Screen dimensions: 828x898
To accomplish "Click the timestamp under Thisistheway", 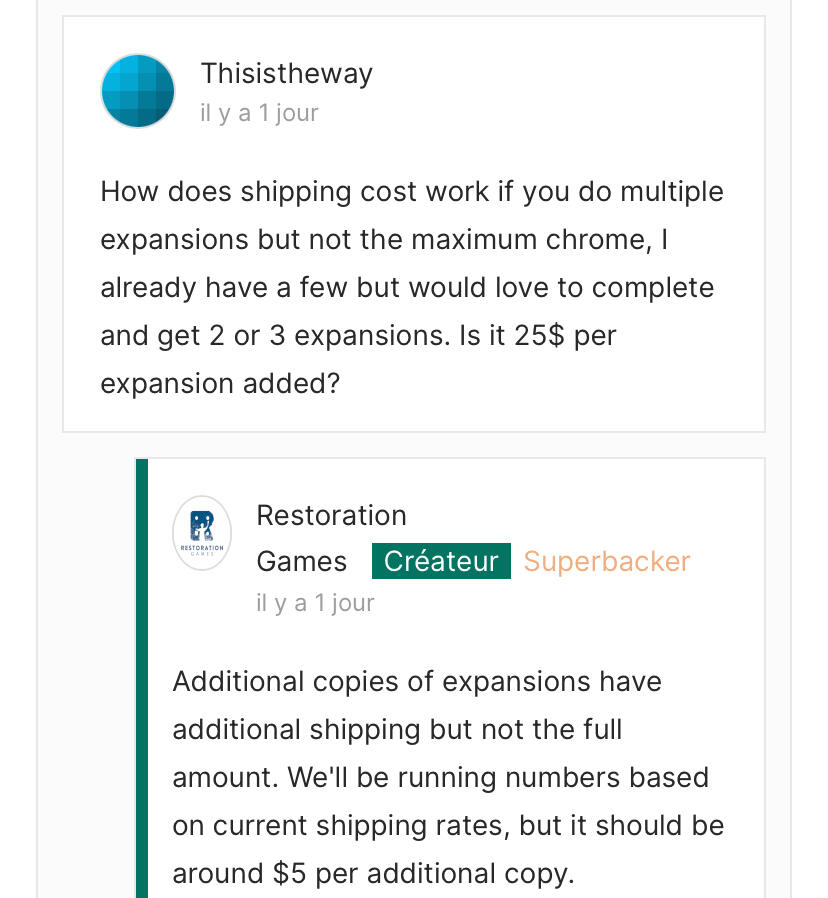I will (x=259, y=113).
